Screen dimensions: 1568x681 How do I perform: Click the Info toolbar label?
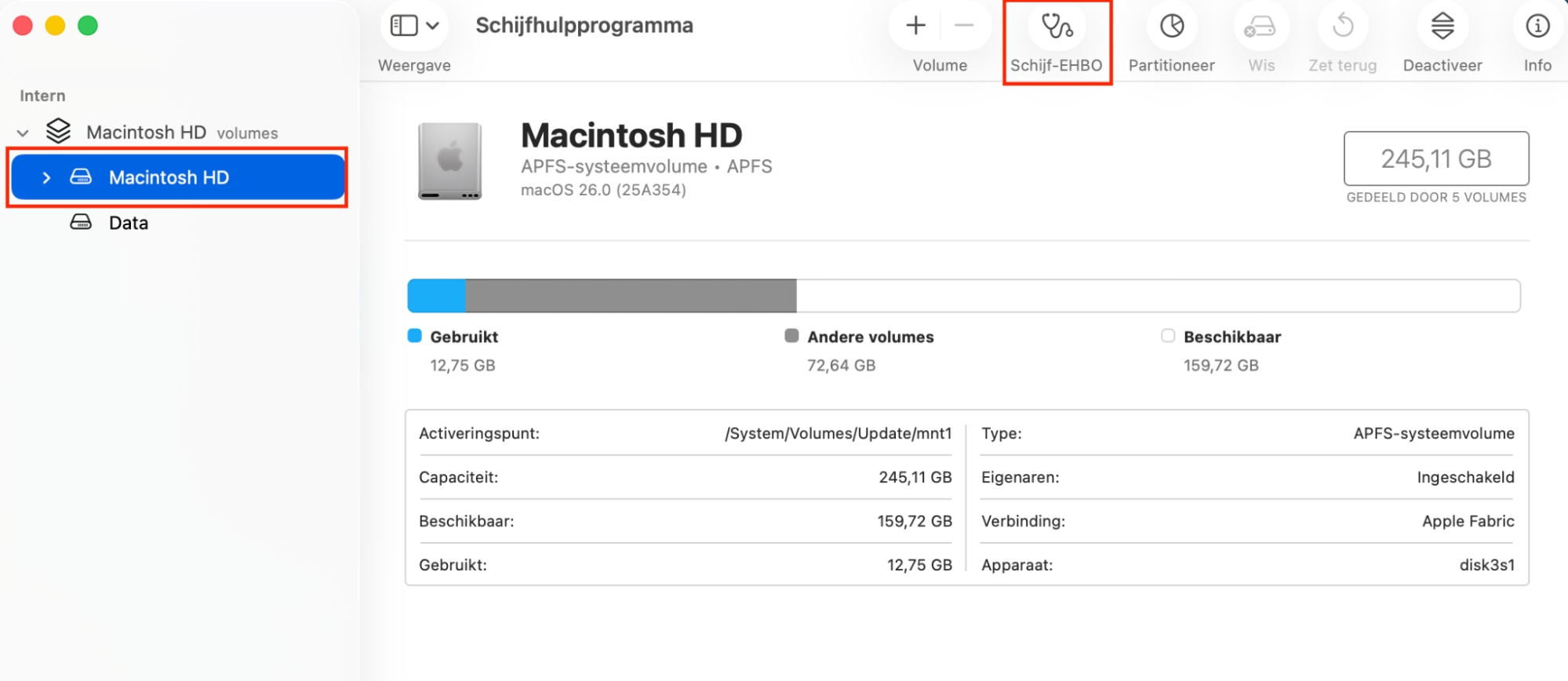click(1537, 65)
